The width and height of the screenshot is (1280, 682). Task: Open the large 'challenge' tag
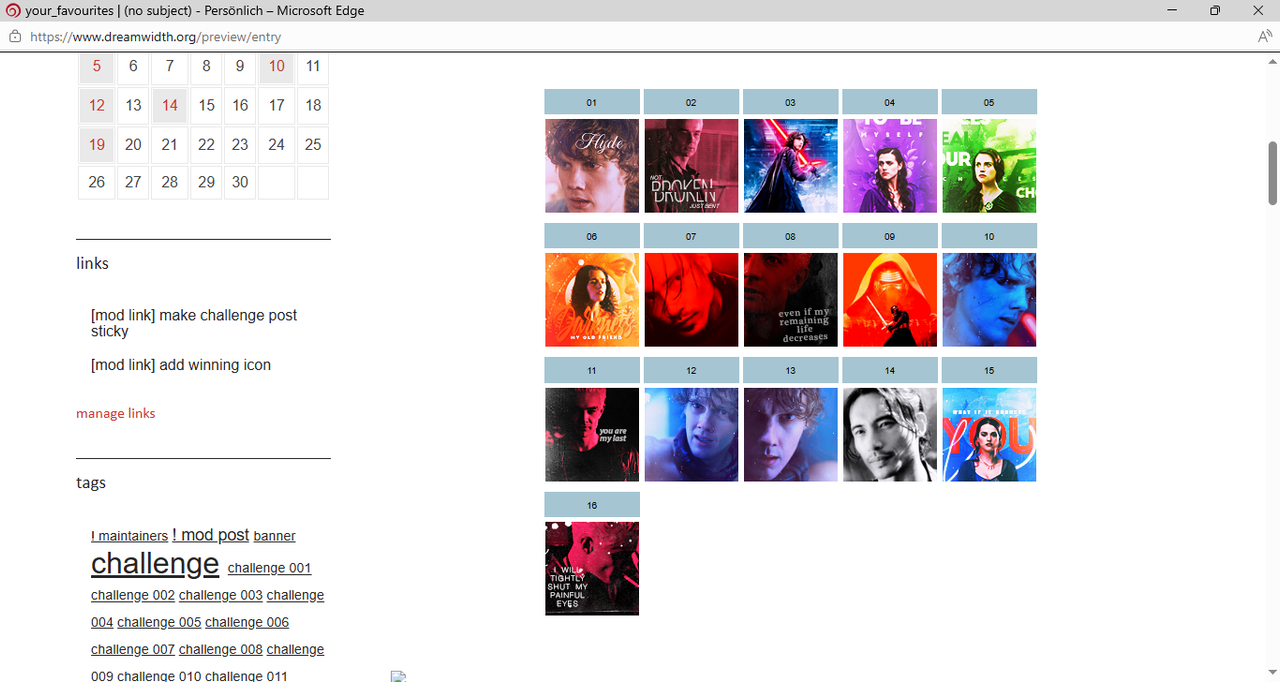[x=155, y=564]
